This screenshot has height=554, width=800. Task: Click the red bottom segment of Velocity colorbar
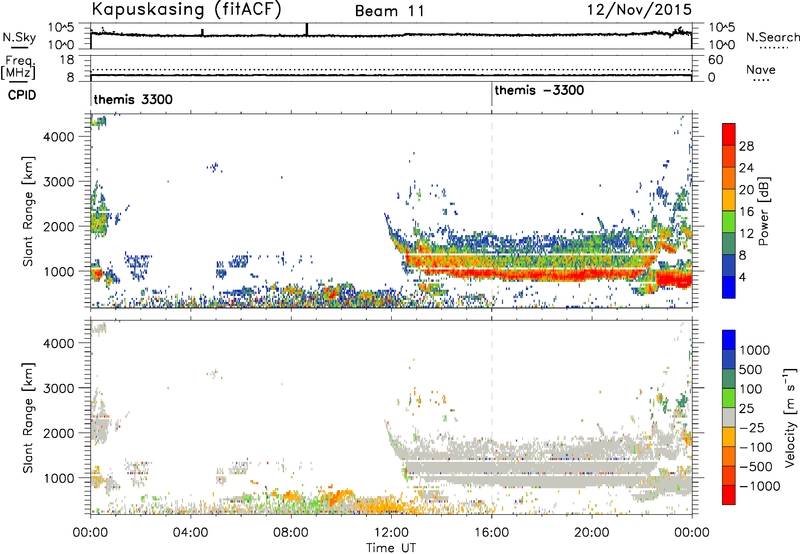[x=729, y=495]
